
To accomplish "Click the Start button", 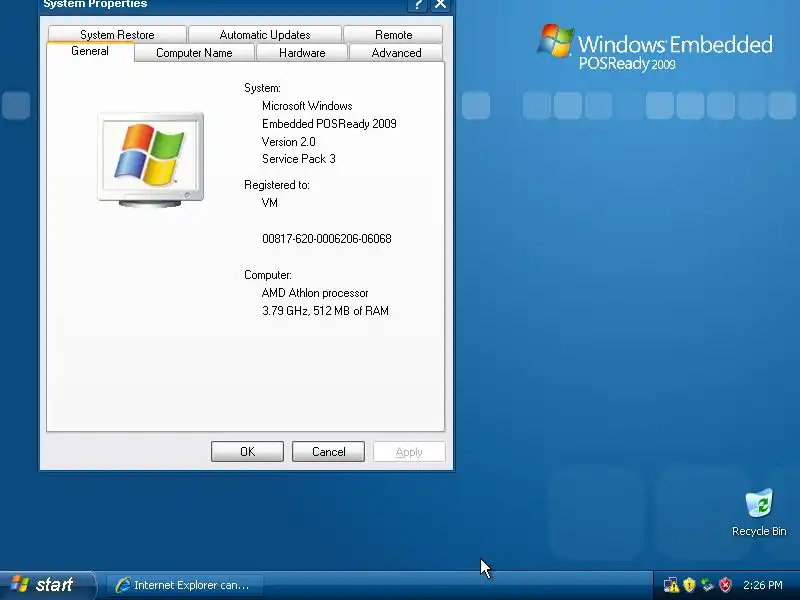I will coord(47,585).
